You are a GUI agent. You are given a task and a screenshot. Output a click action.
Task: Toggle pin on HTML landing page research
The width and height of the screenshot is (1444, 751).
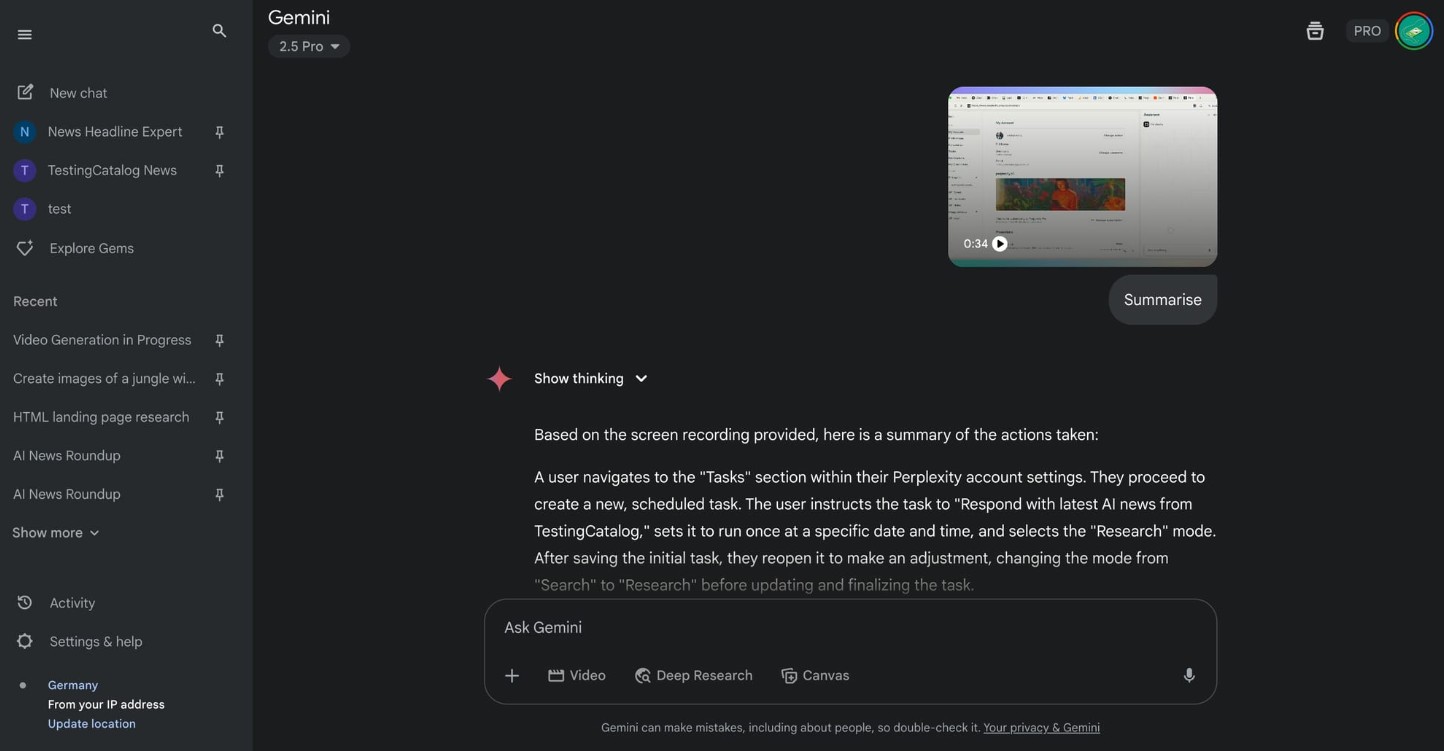219,417
